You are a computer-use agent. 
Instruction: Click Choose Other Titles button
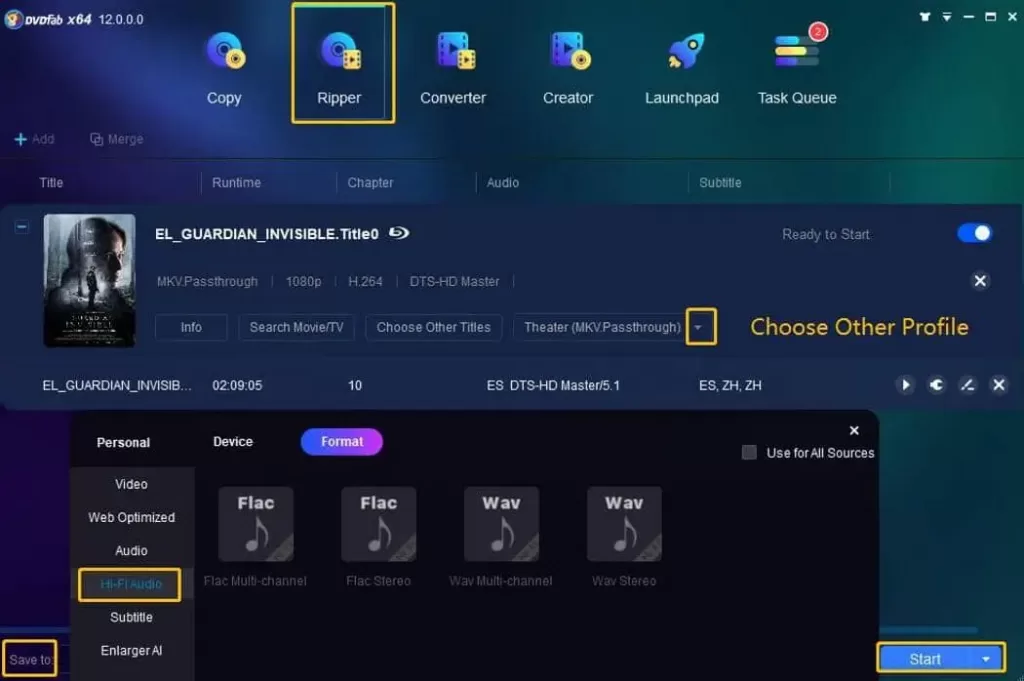[x=433, y=327]
